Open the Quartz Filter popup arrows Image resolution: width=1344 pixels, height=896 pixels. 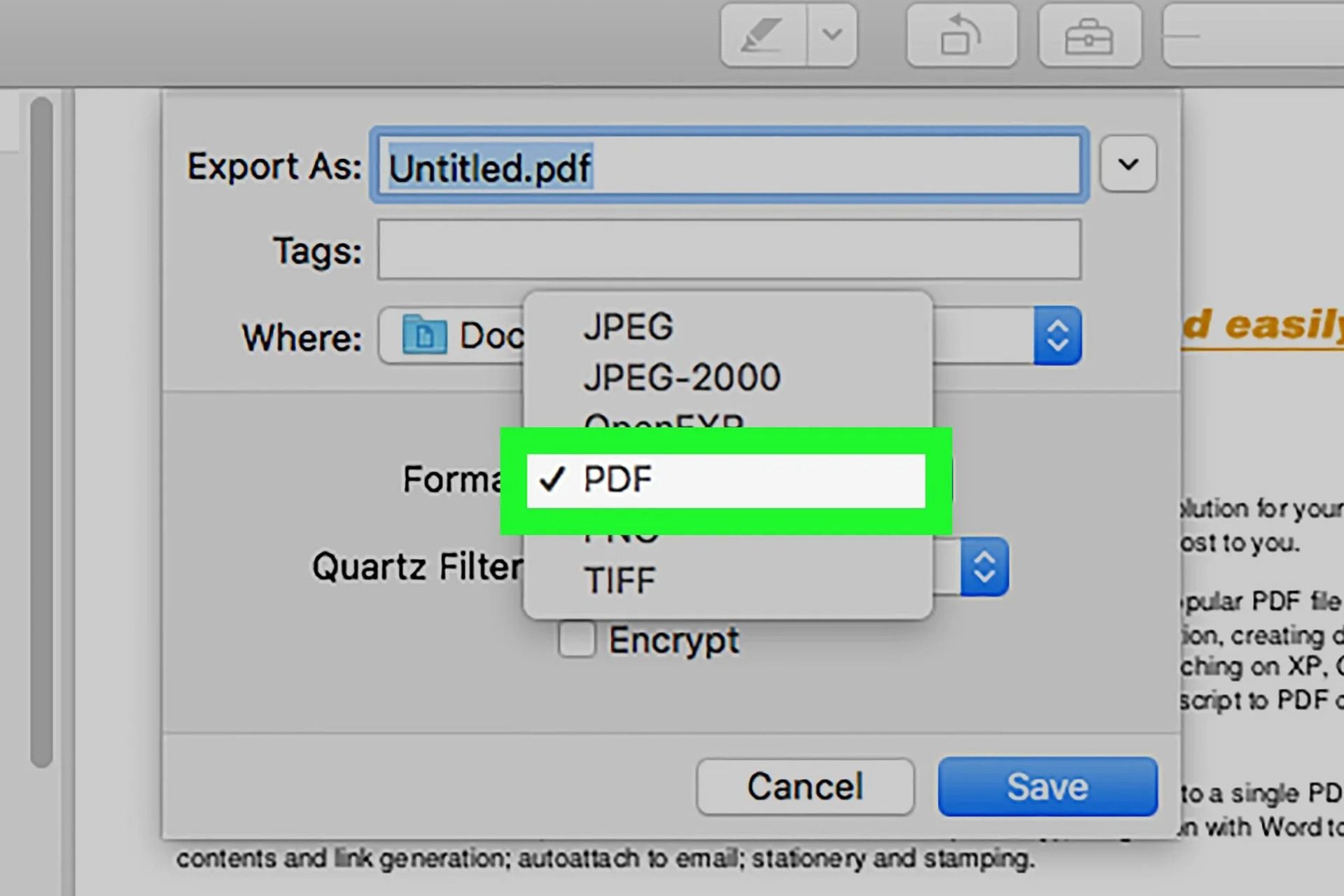(x=984, y=567)
